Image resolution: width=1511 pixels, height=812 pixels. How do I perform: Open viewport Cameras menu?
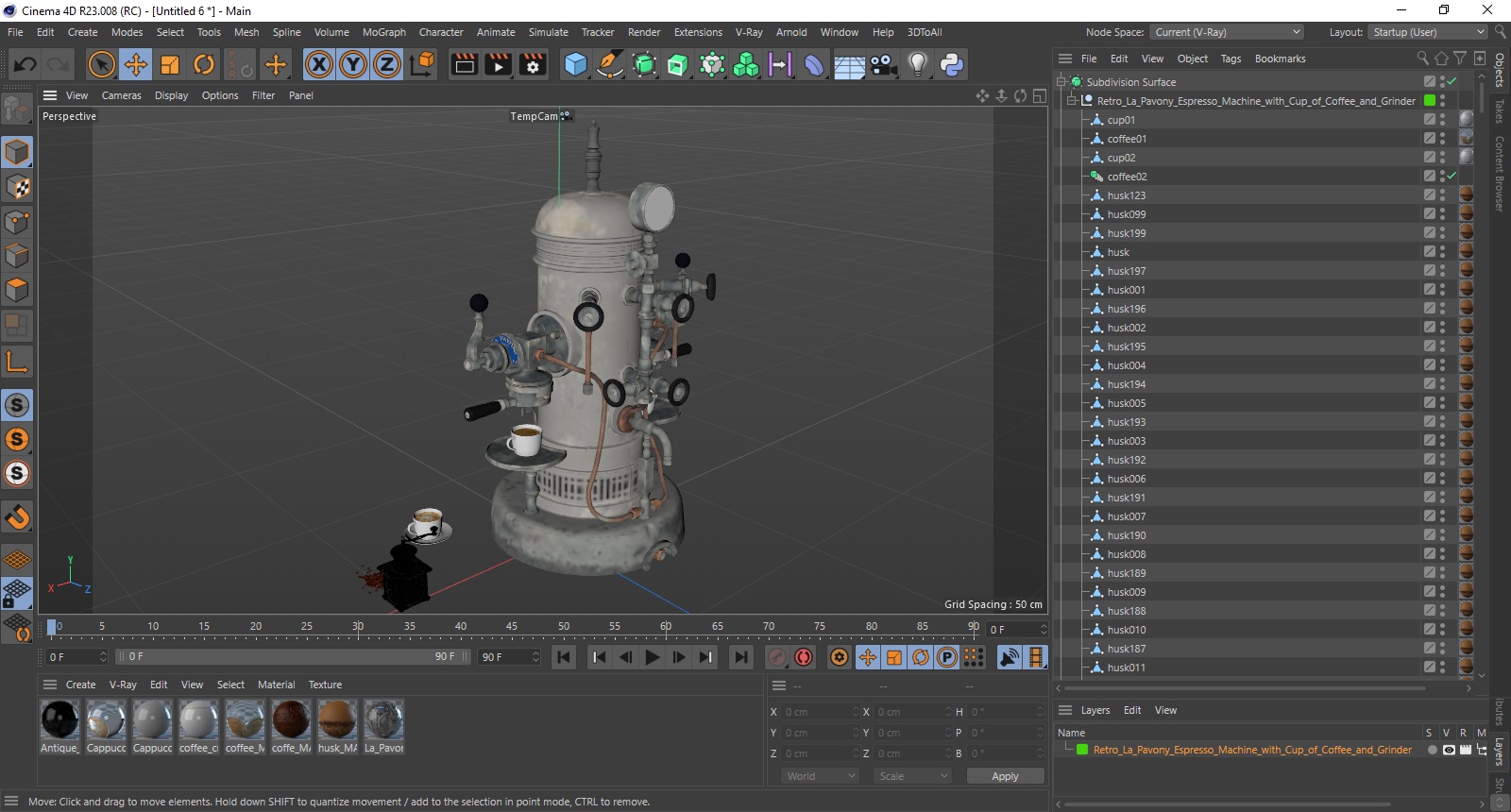(x=121, y=95)
